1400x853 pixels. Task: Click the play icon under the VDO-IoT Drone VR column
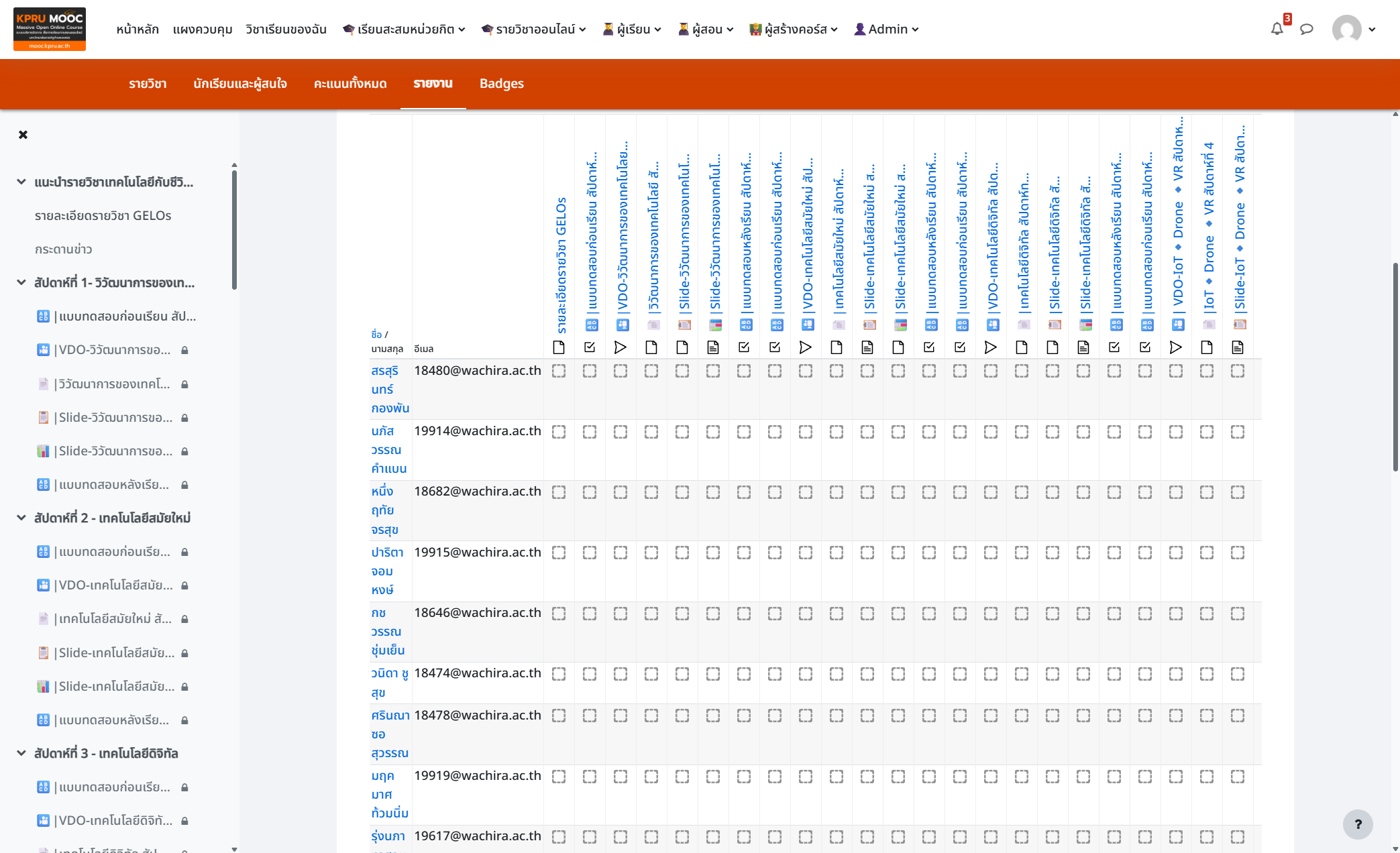tap(1175, 347)
